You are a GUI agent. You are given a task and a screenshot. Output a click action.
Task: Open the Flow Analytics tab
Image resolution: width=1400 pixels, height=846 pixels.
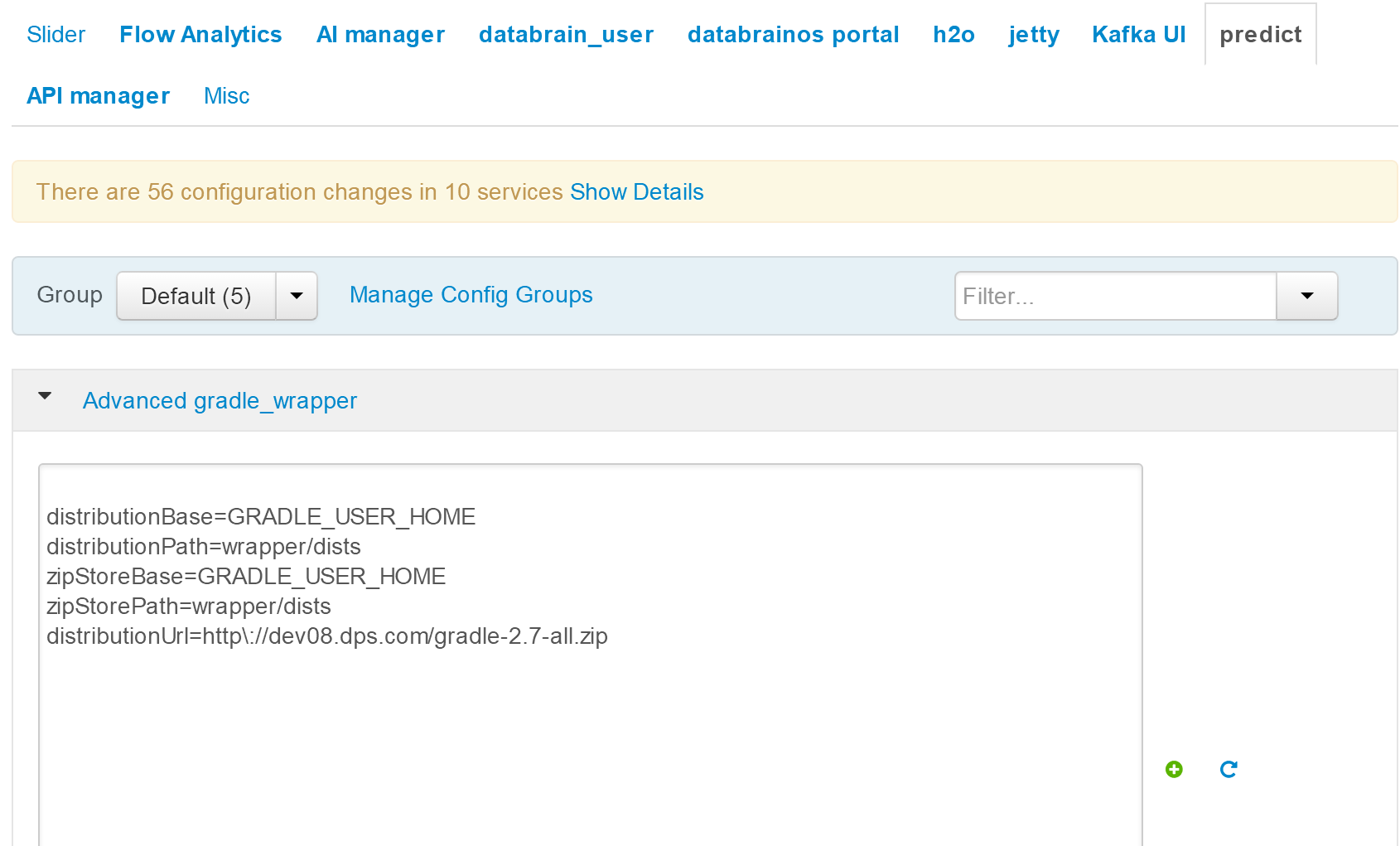pos(200,35)
